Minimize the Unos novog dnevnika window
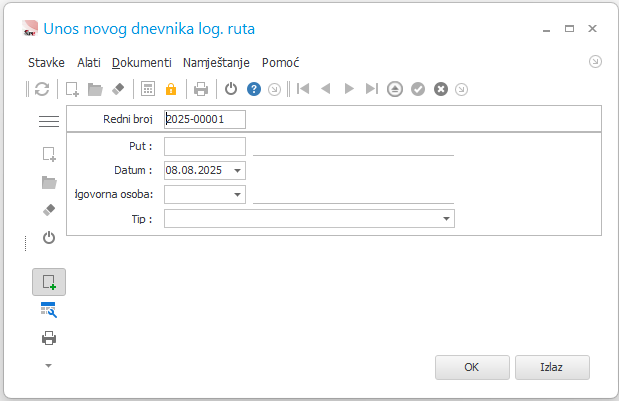This screenshot has height=401, width=619. coord(546,29)
